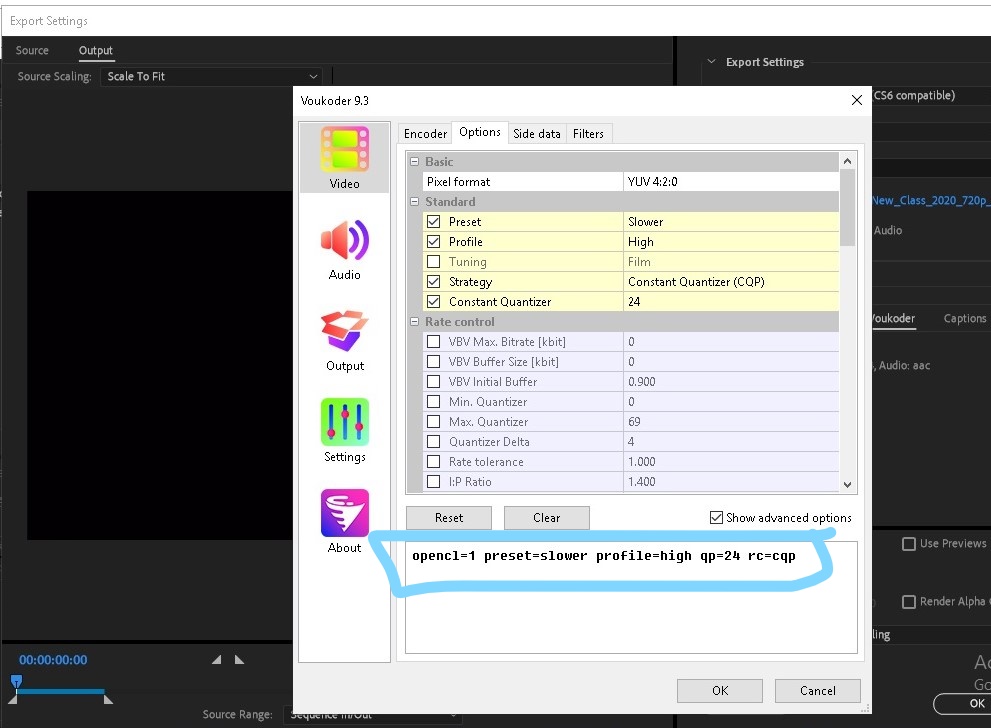Enable the Tuning checkbox
The height and width of the screenshot is (728, 991).
(434, 262)
